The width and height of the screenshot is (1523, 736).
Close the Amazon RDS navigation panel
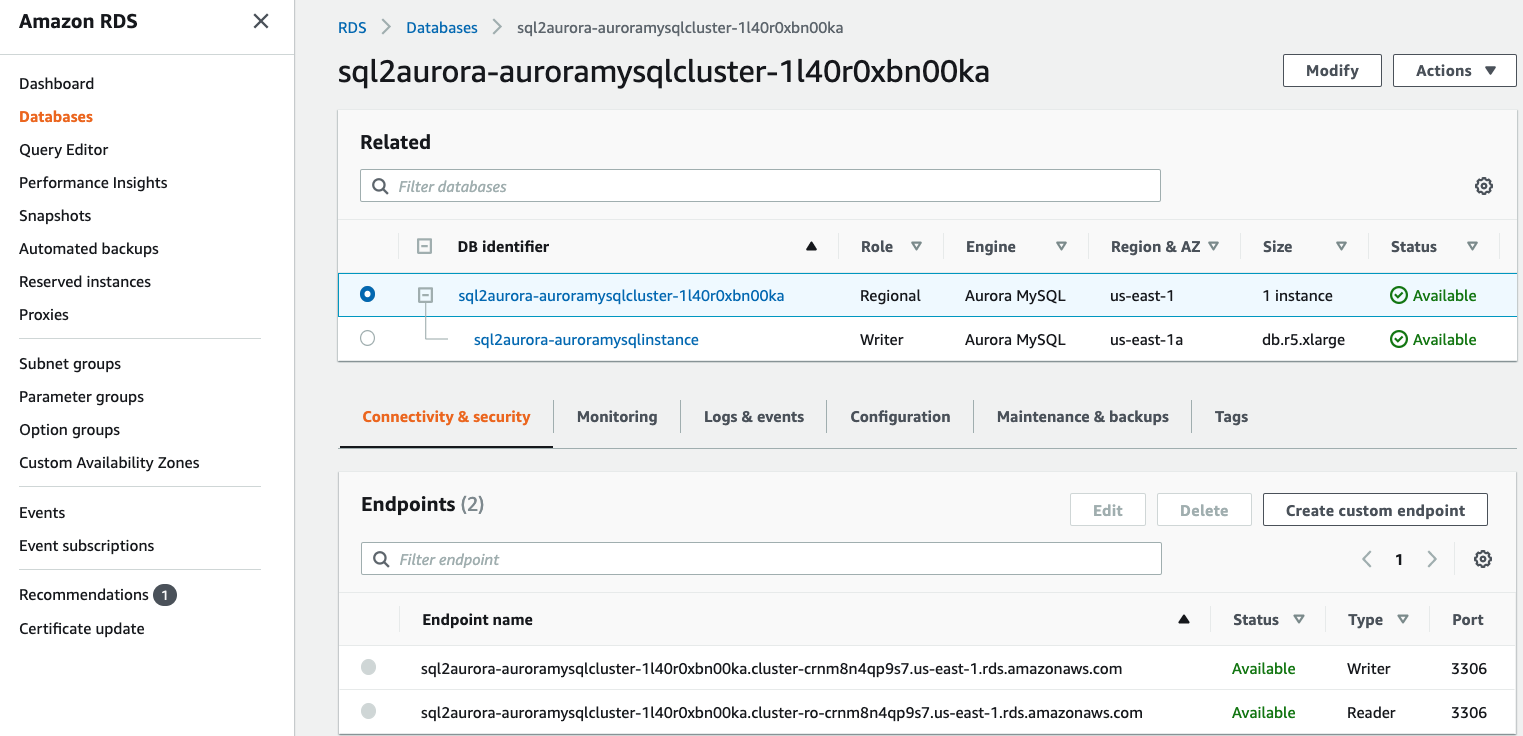[261, 21]
